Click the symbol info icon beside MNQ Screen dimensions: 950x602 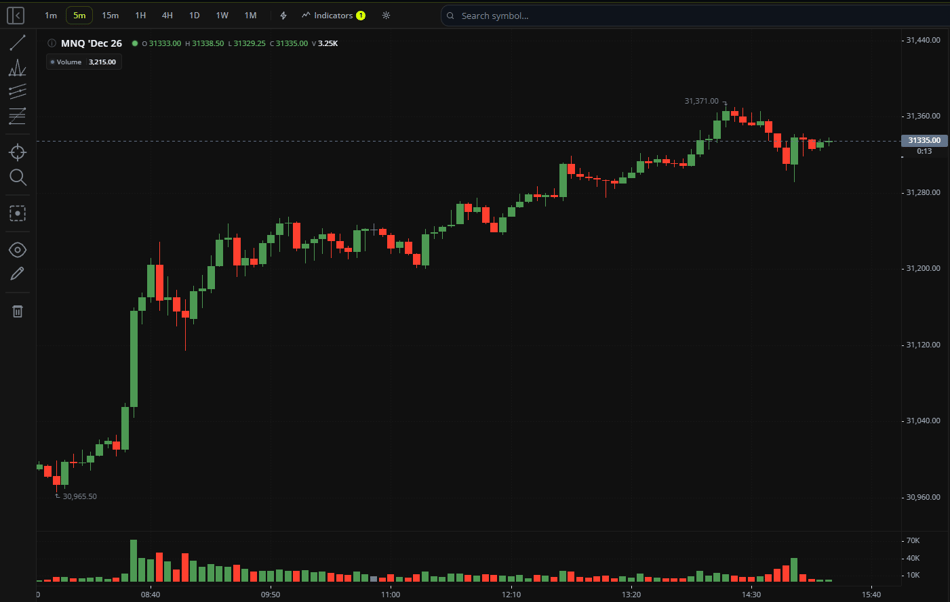point(51,43)
